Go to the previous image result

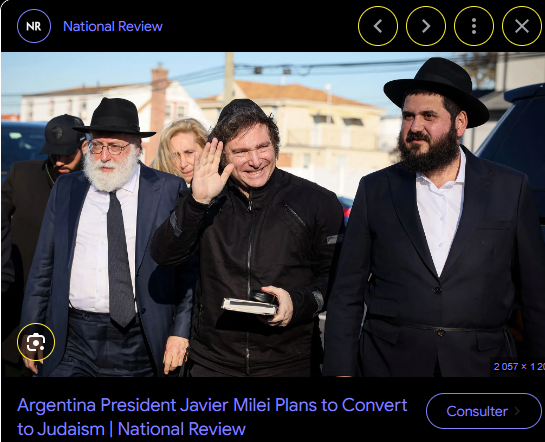[x=378, y=26]
